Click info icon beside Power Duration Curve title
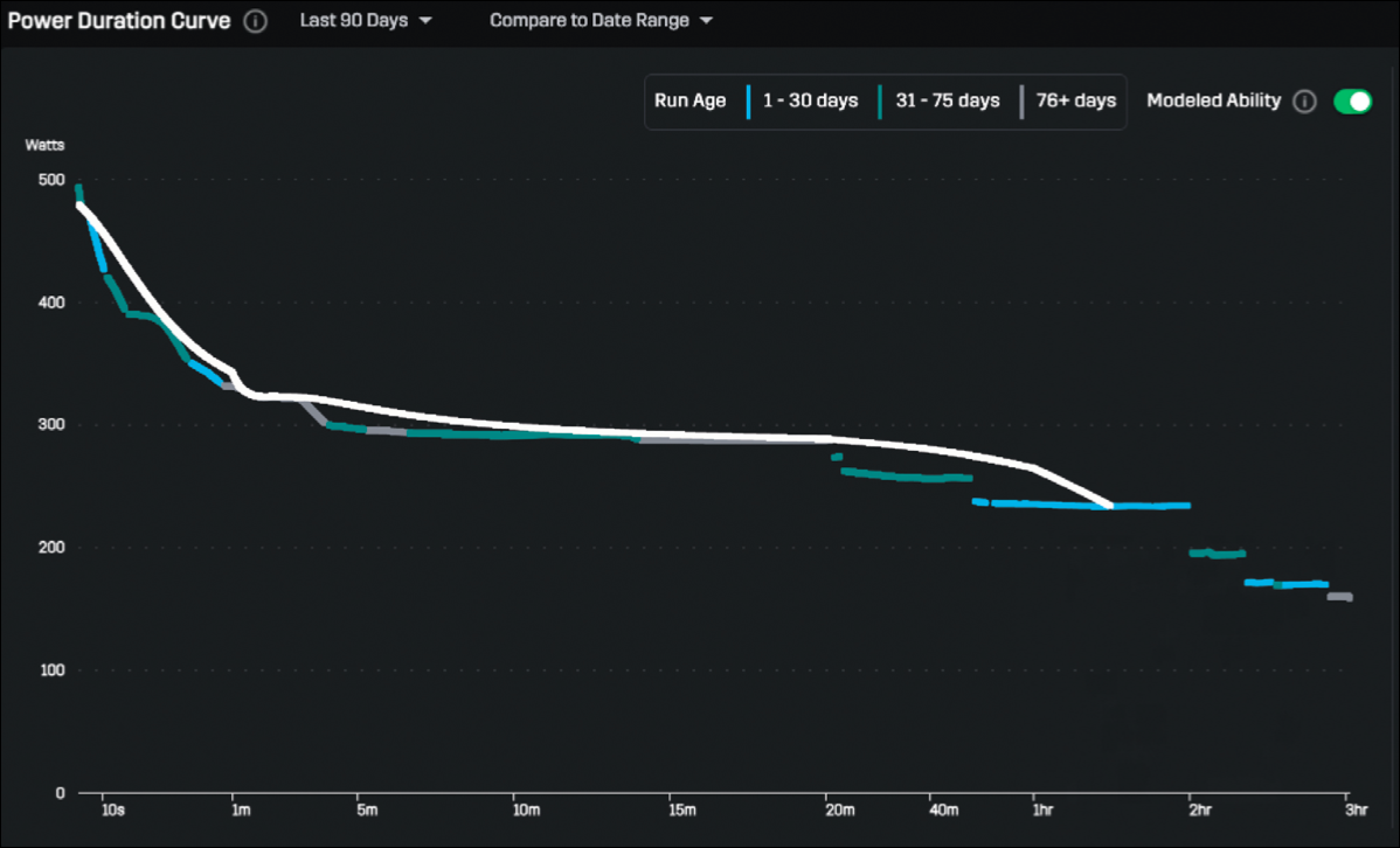 point(255,22)
